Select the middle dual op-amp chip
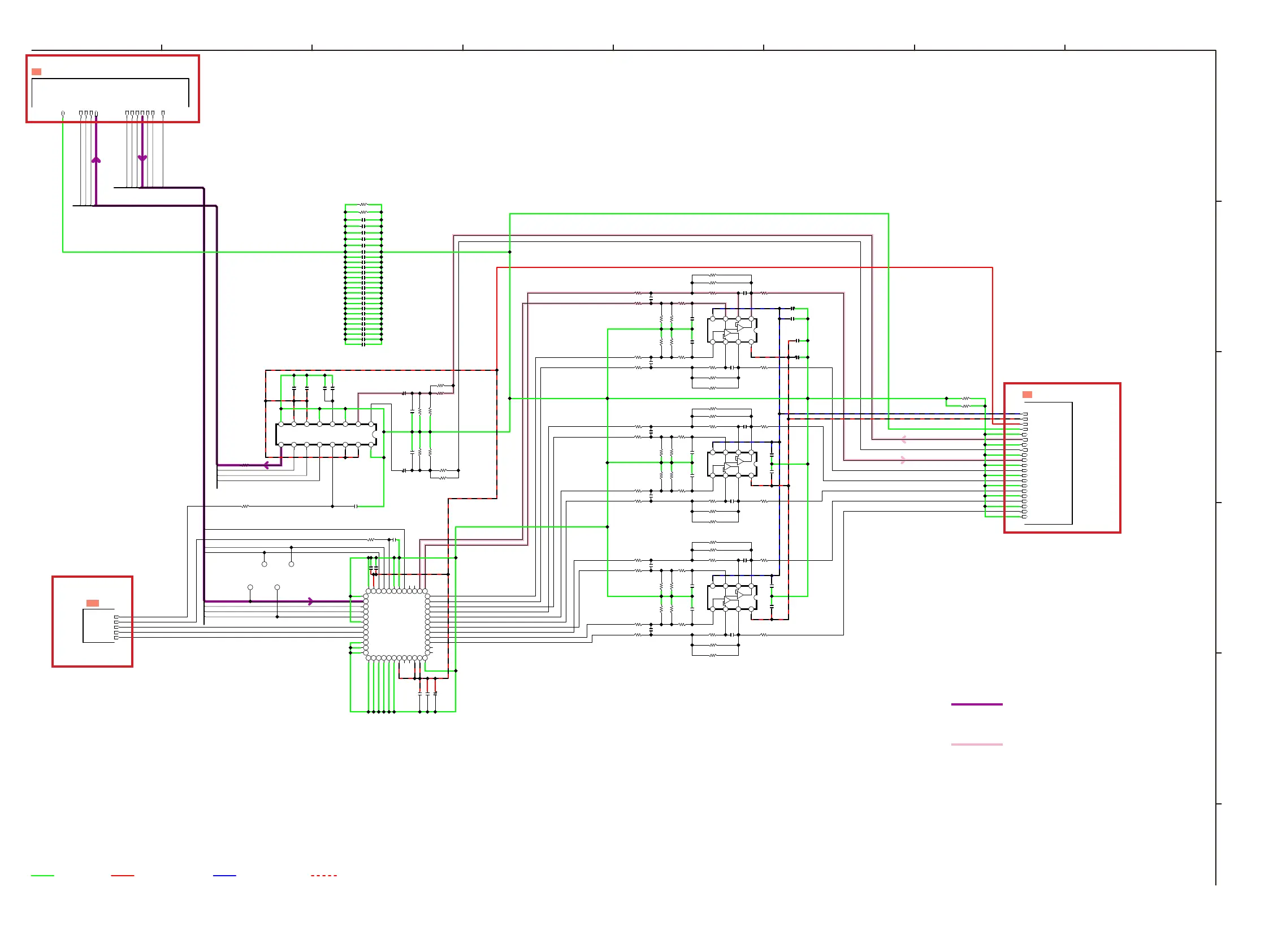The width and height of the screenshot is (1282, 952). (732, 464)
